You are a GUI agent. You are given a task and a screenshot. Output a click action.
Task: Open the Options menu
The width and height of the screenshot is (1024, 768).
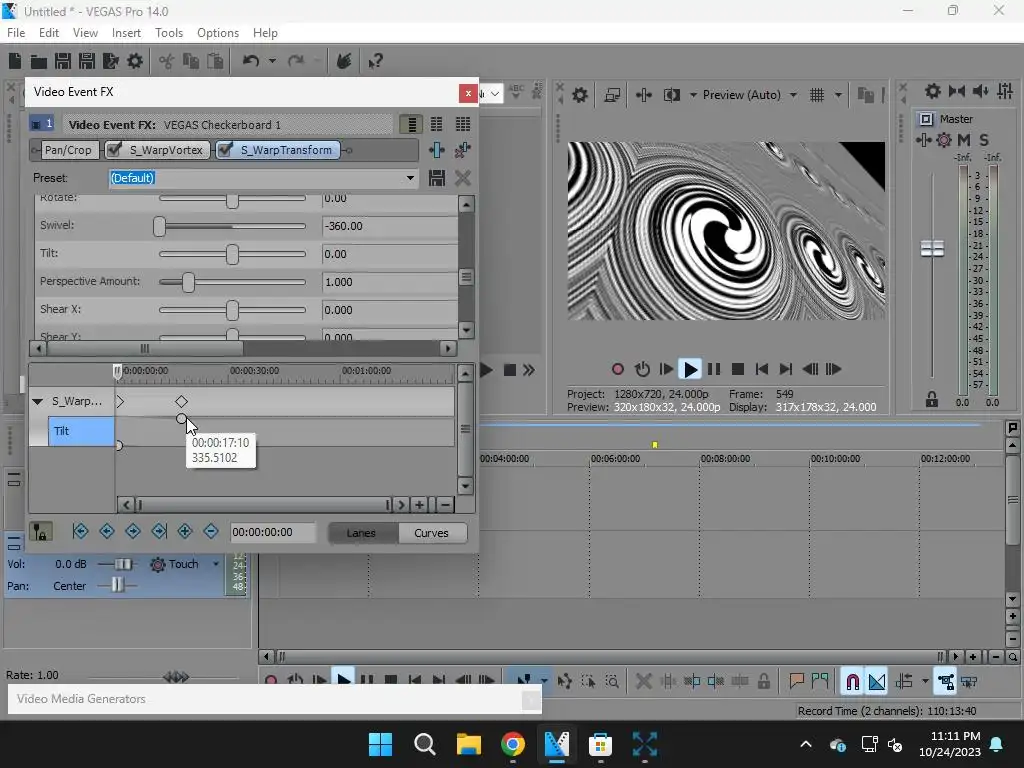point(218,33)
